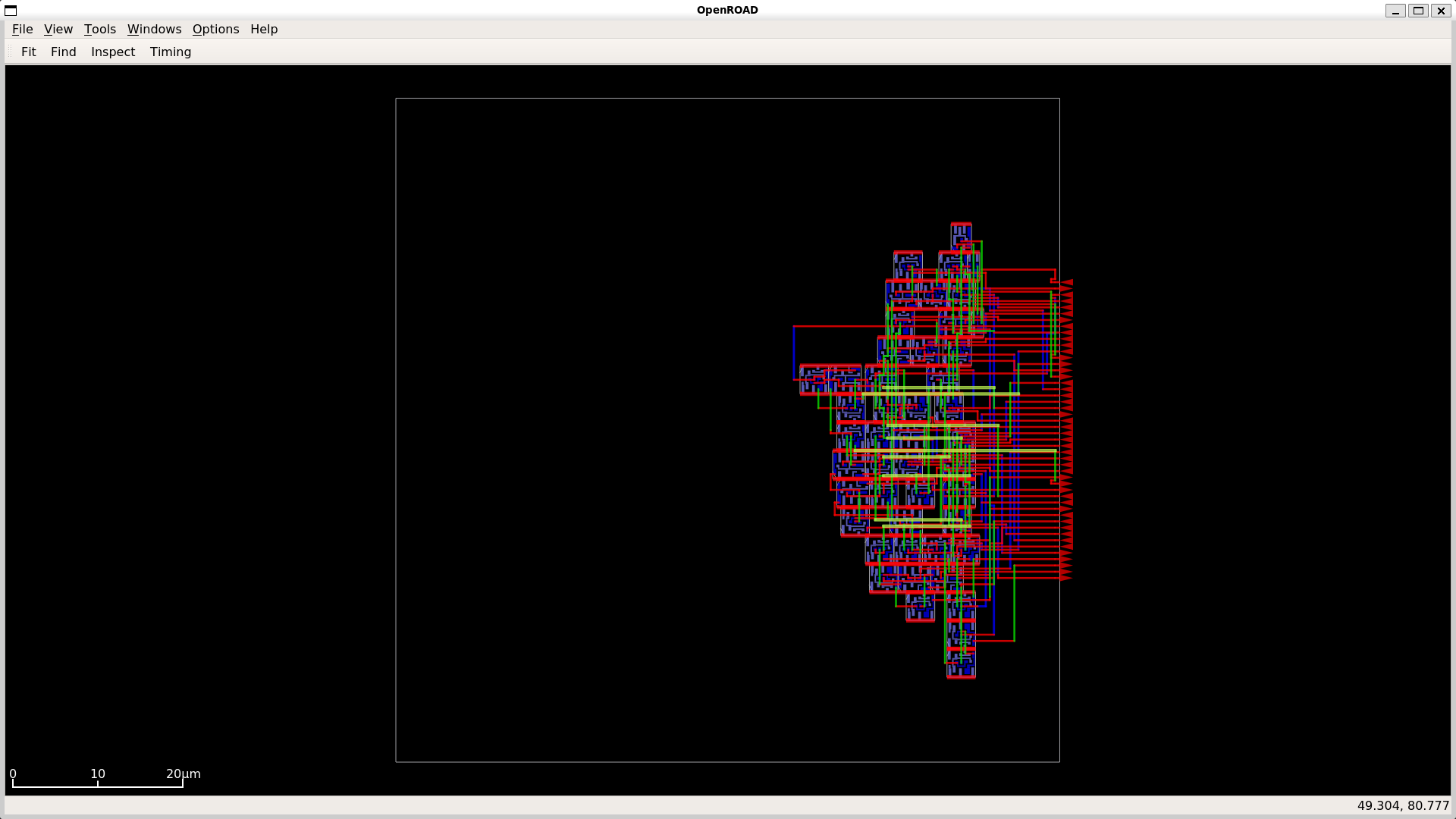Open the Options menu
This screenshot has width=1456, height=819.
coord(215,29)
